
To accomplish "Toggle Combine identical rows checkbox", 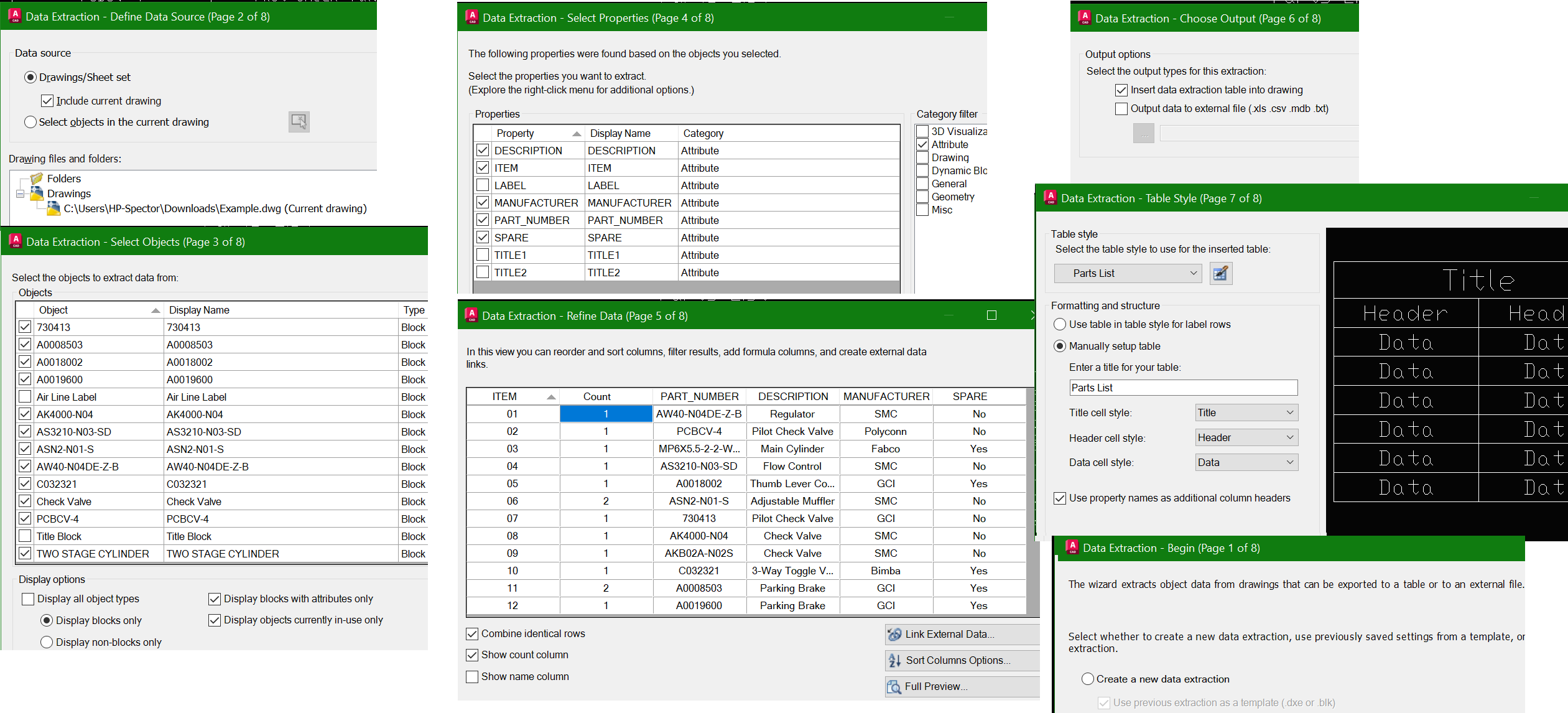I will tap(472, 633).
